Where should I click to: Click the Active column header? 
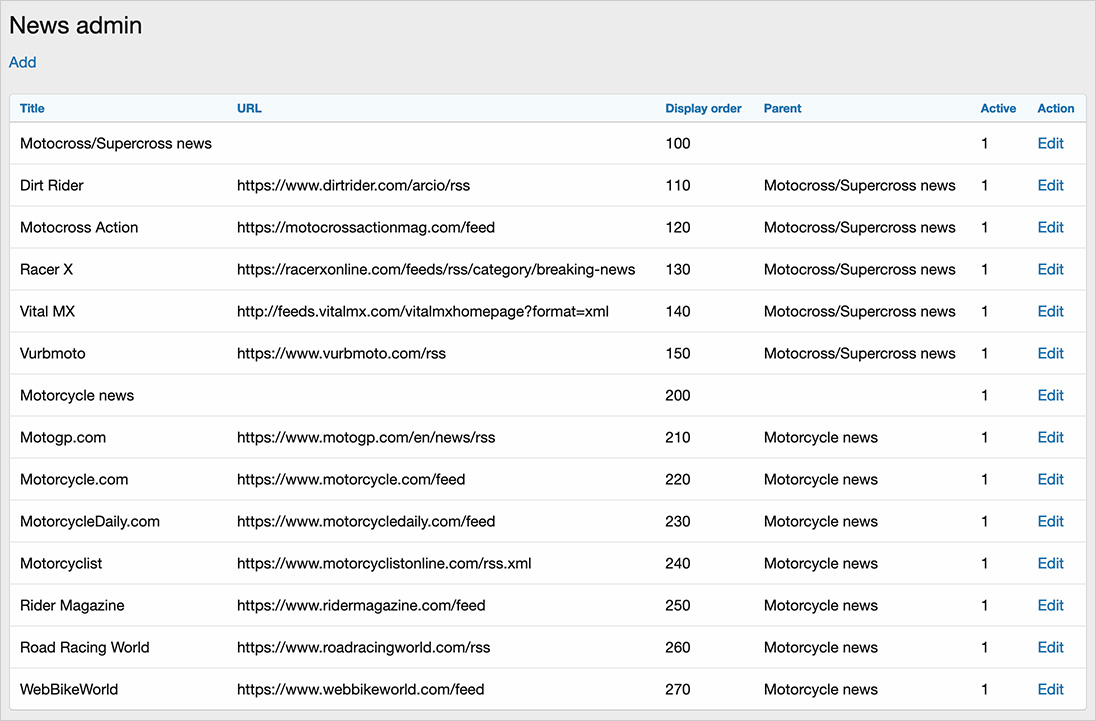pos(998,108)
